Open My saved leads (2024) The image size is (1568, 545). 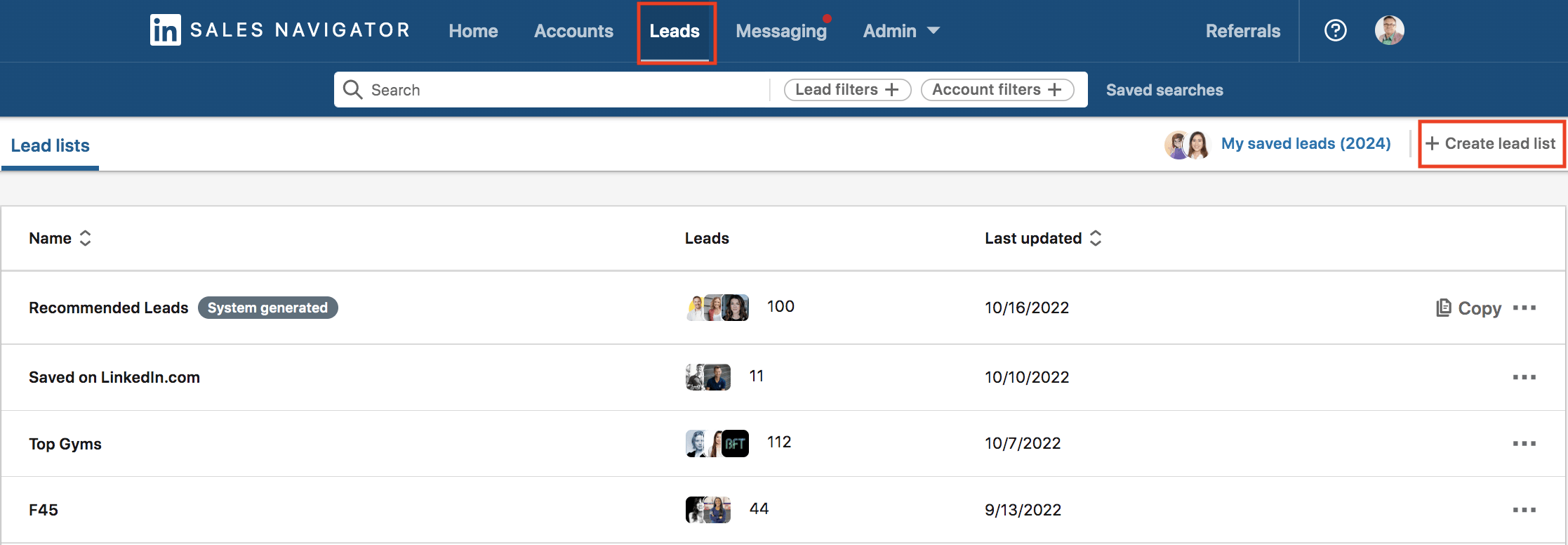pyautogui.click(x=1305, y=143)
